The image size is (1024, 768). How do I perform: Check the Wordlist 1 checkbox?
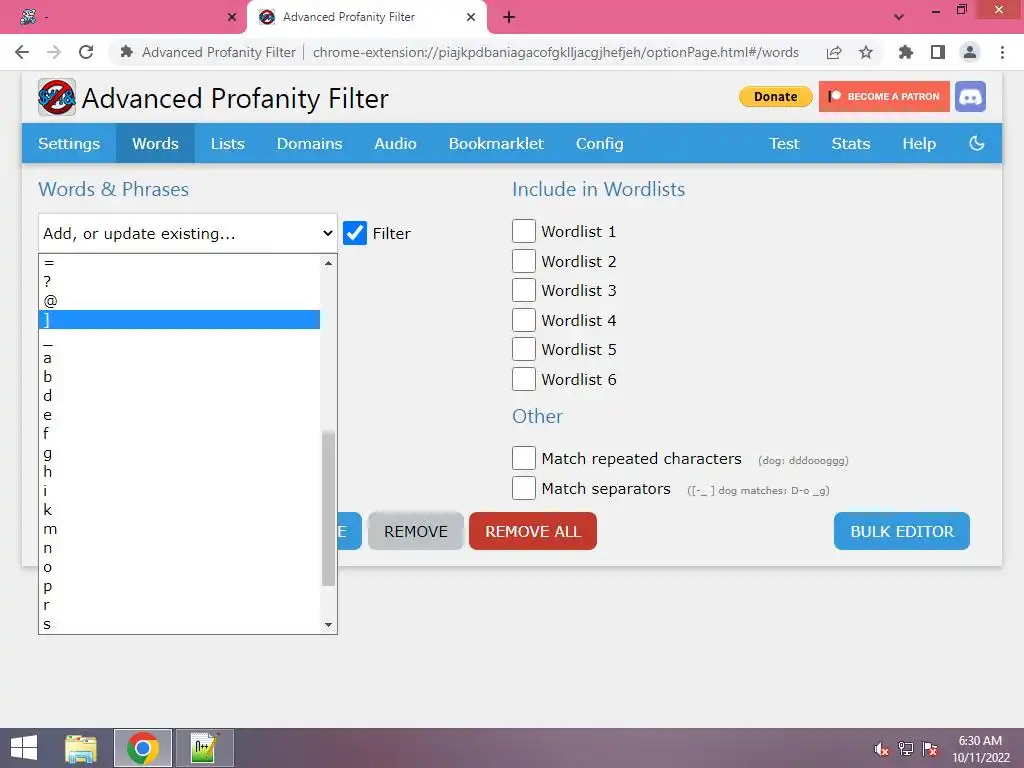pos(524,231)
